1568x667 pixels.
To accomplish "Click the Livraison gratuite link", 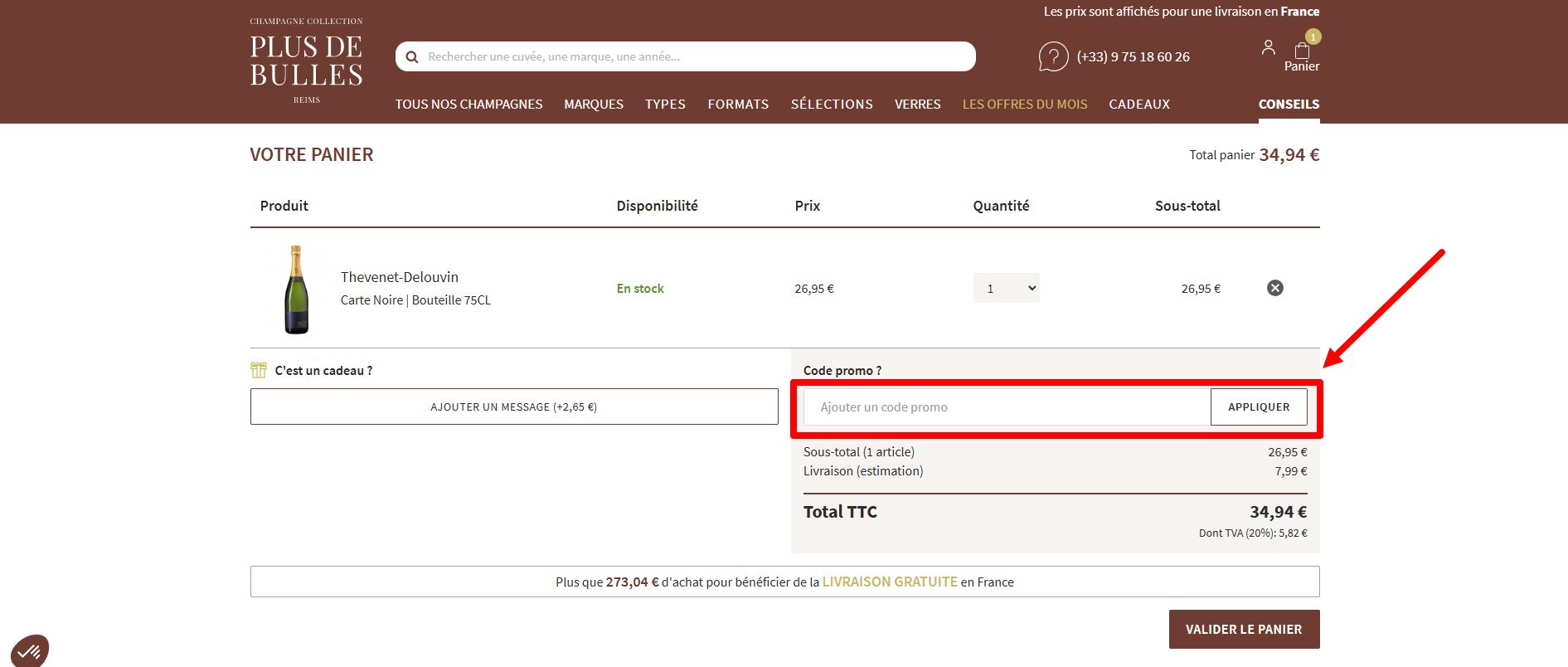I will point(890,582).
